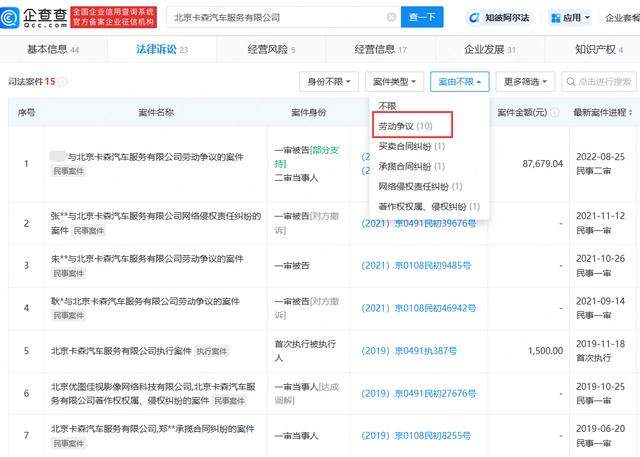
Task: Click case name with 郑**承揽合同纠纷
Action: point(153,429)
